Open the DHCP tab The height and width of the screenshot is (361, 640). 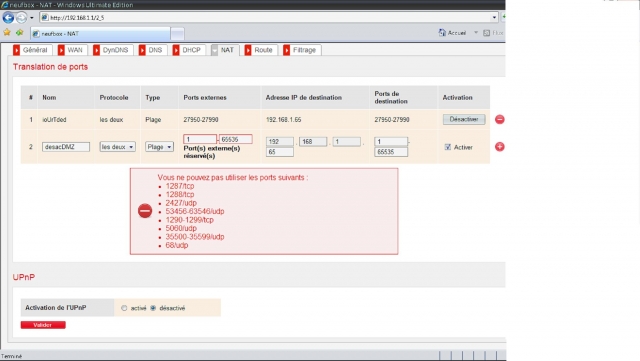click(189, 50)
